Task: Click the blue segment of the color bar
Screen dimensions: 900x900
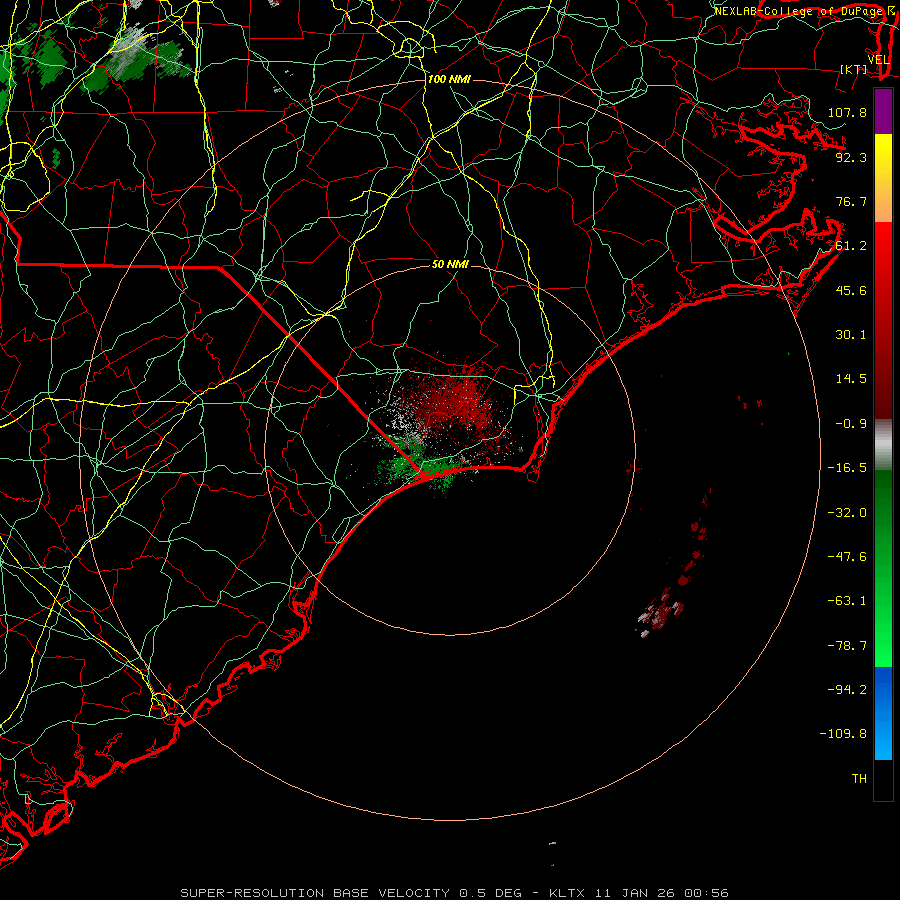Action: 883,713
